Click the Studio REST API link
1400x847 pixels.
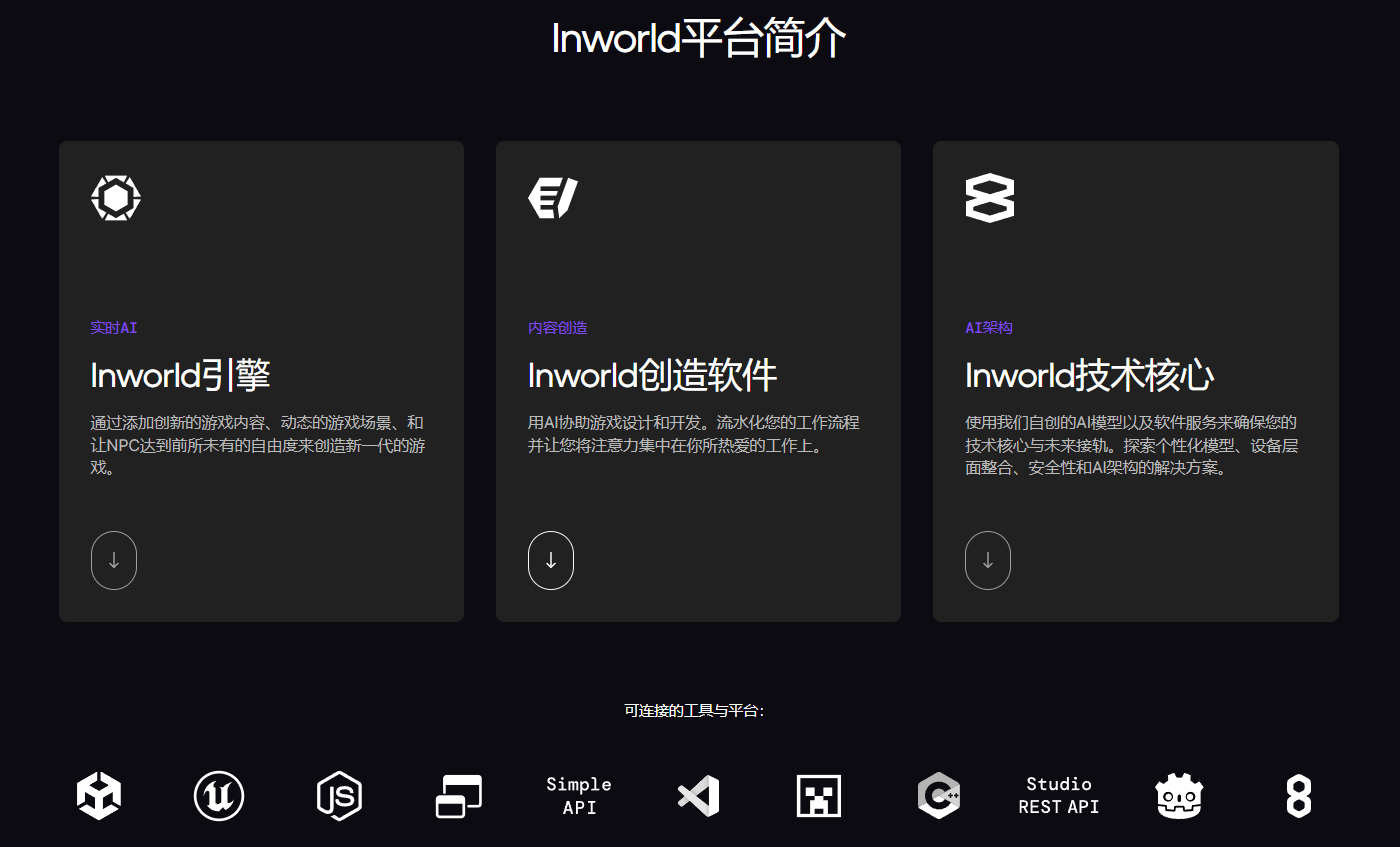pyautogui.click(x=1058, y=796)
